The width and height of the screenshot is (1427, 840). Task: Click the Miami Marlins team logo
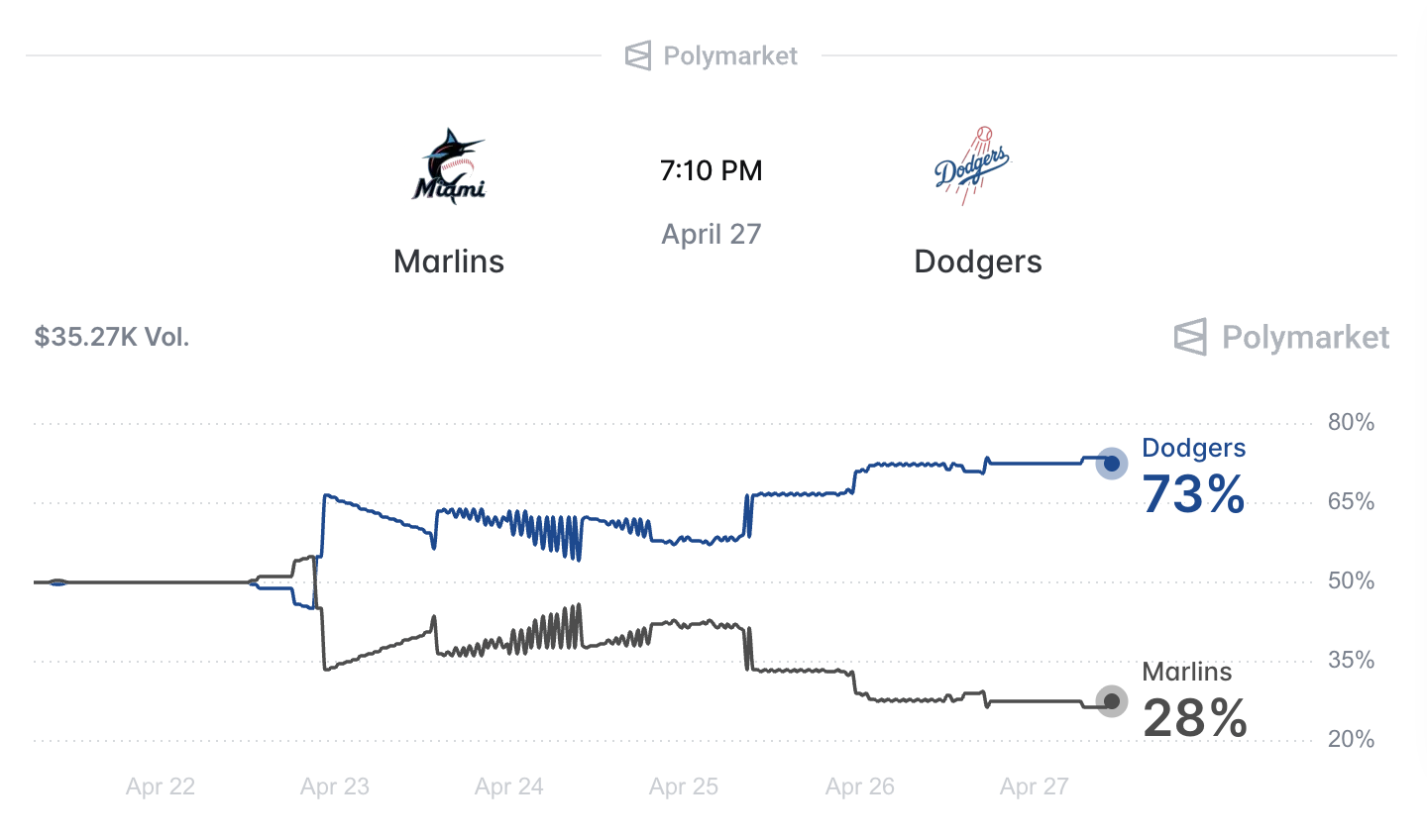[449, 166]
